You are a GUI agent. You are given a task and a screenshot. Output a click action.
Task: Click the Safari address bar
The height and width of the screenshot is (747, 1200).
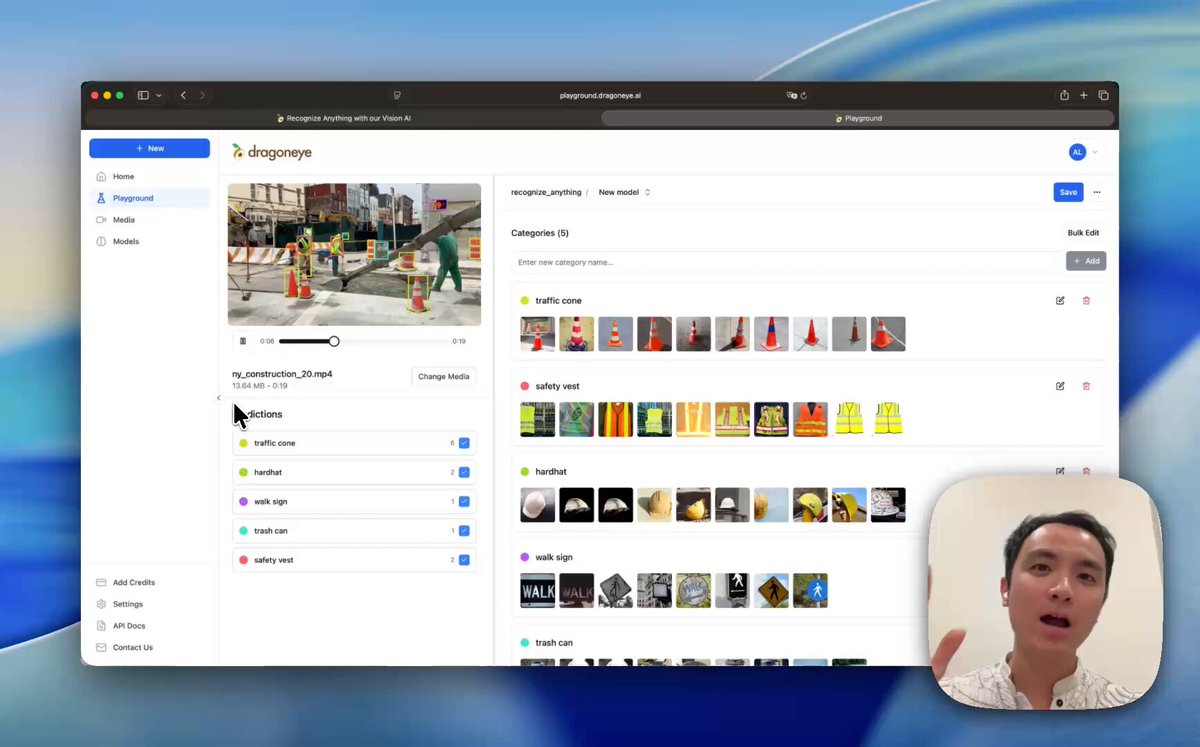[x=600, y=95]
